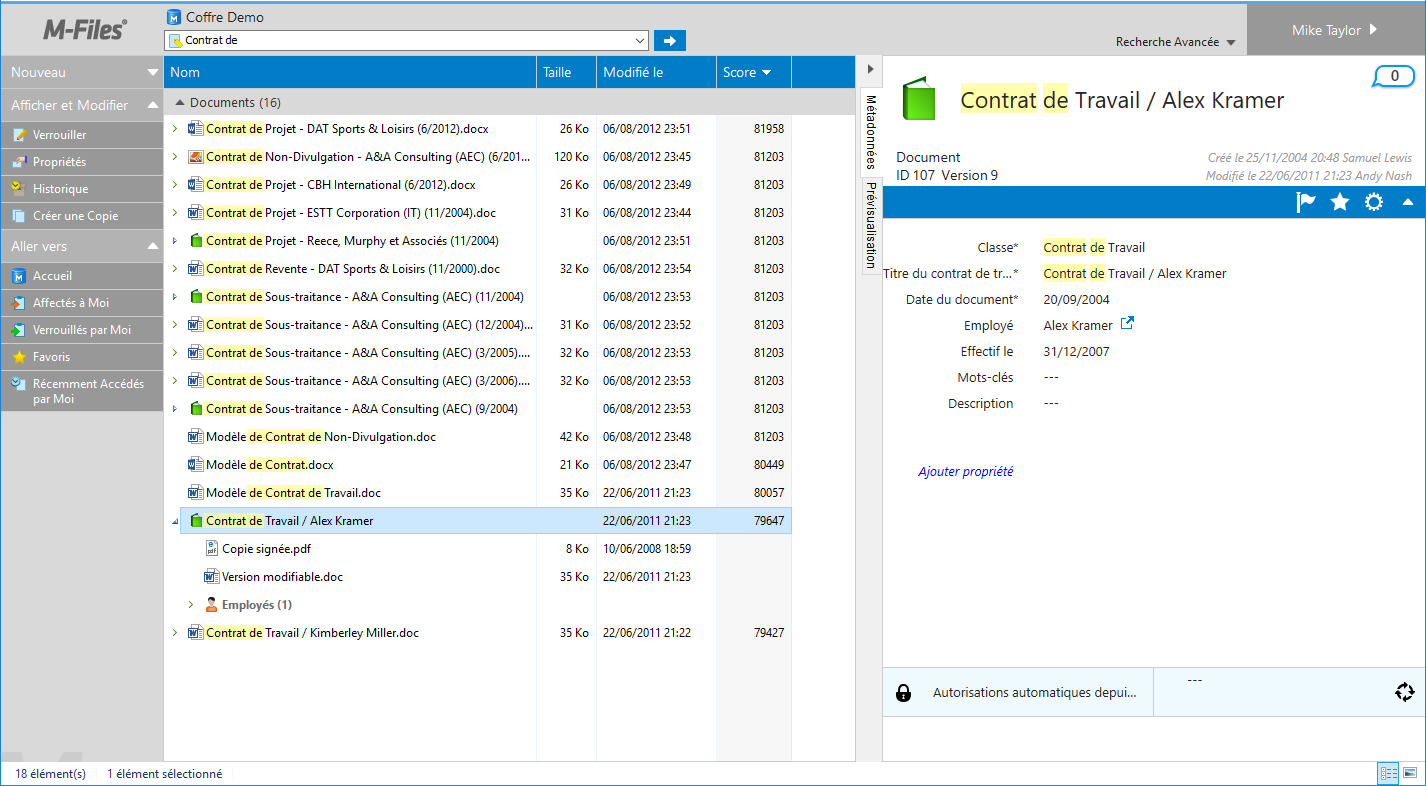This screenshot has height=786, width=1426.
Task: Click the flag icon in metadata toolbar
Action: tap(1306, 202)
